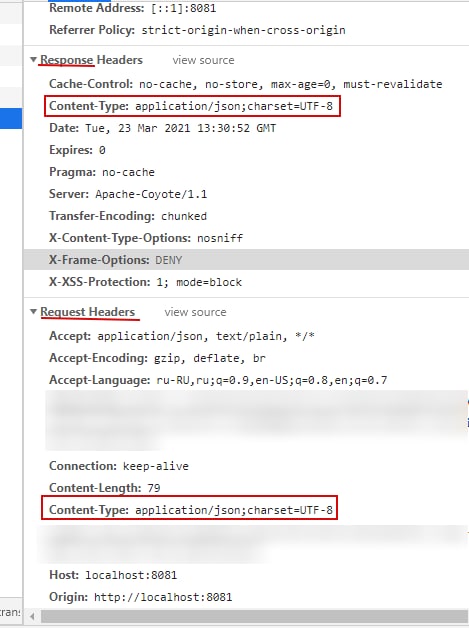Viewport: 469px width, 628px height.
Task: Click view source next to Response Headers
Action: click(x=203, y=60)
